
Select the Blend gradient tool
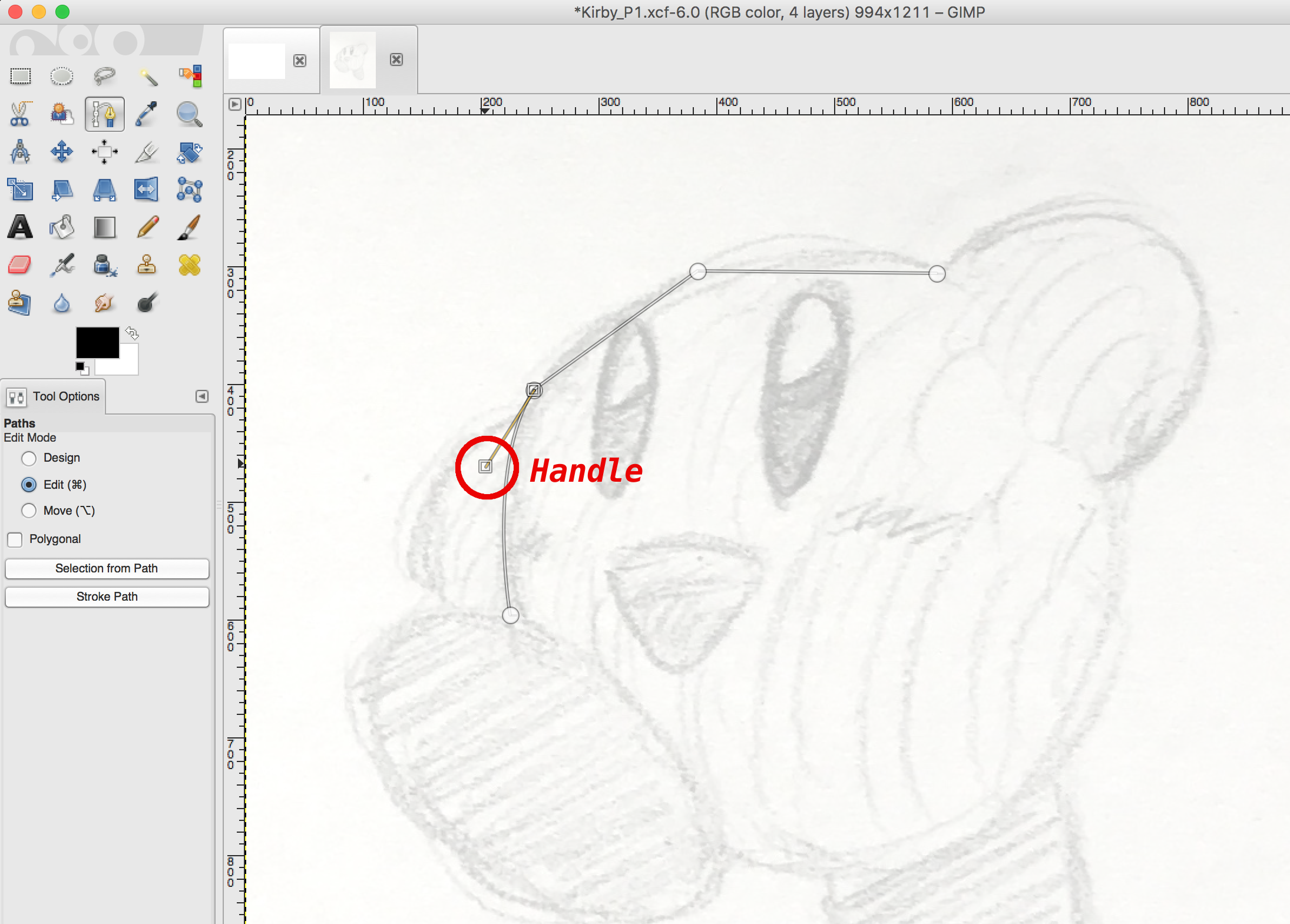(104, 227)
